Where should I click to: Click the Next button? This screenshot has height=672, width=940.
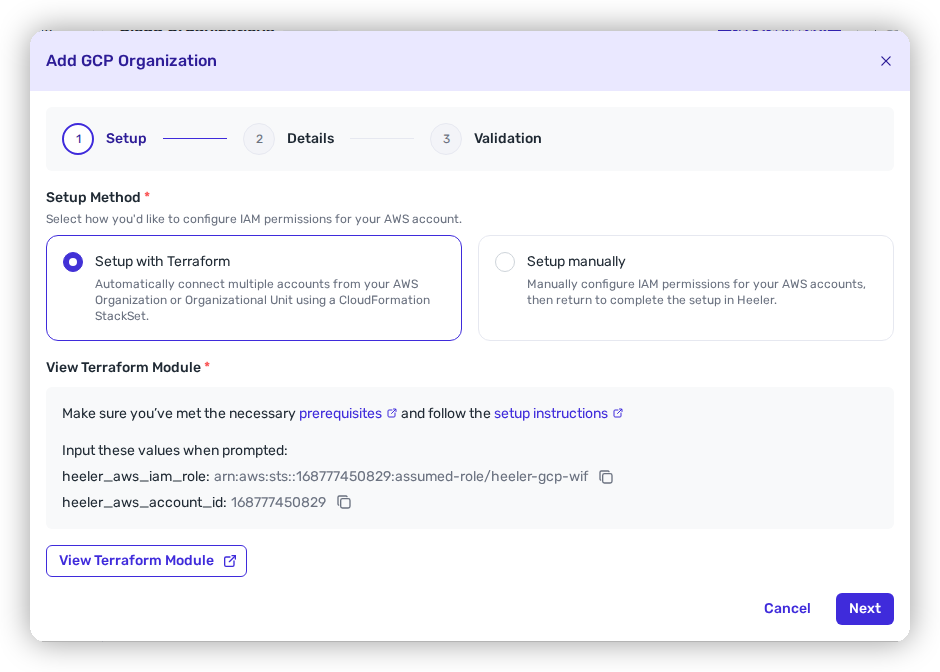click(x=864, y=608)
